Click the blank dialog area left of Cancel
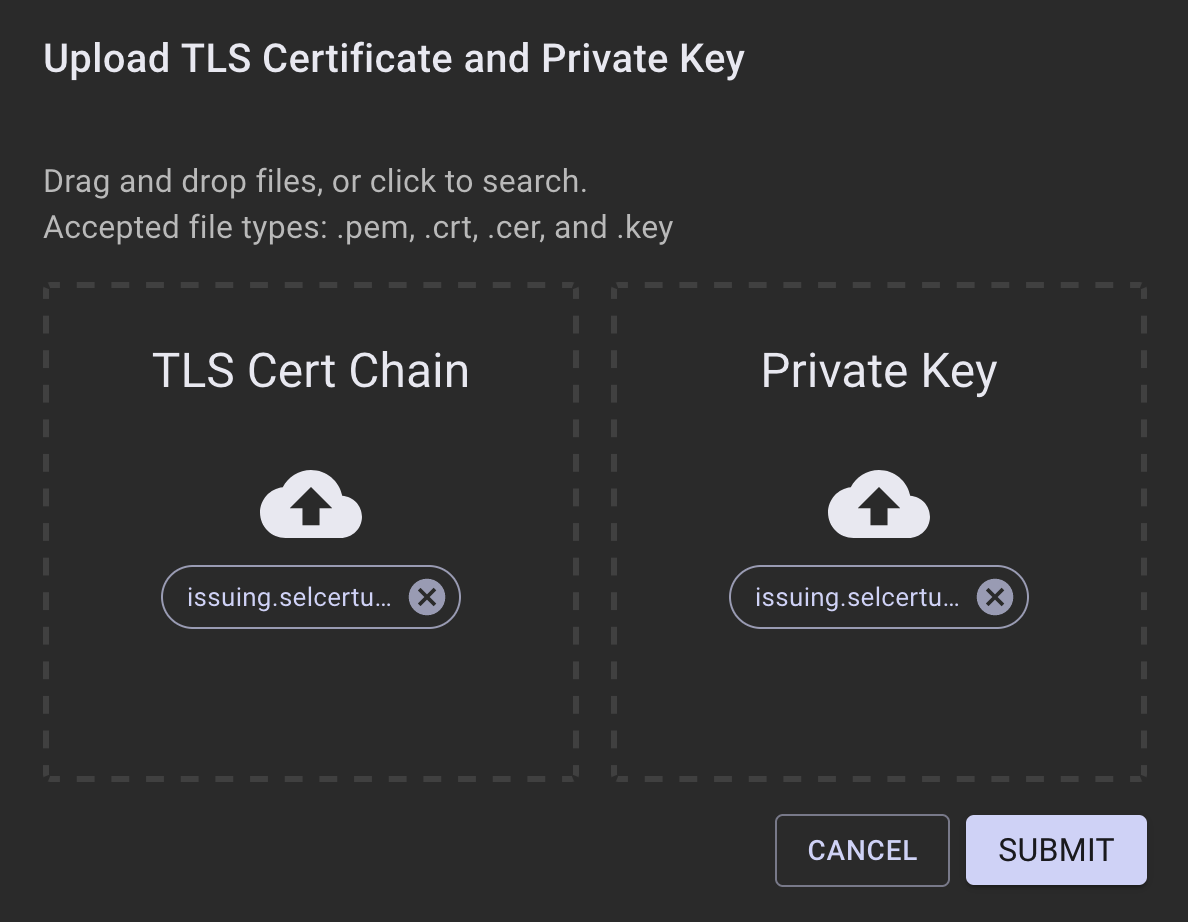 point(400,850)
